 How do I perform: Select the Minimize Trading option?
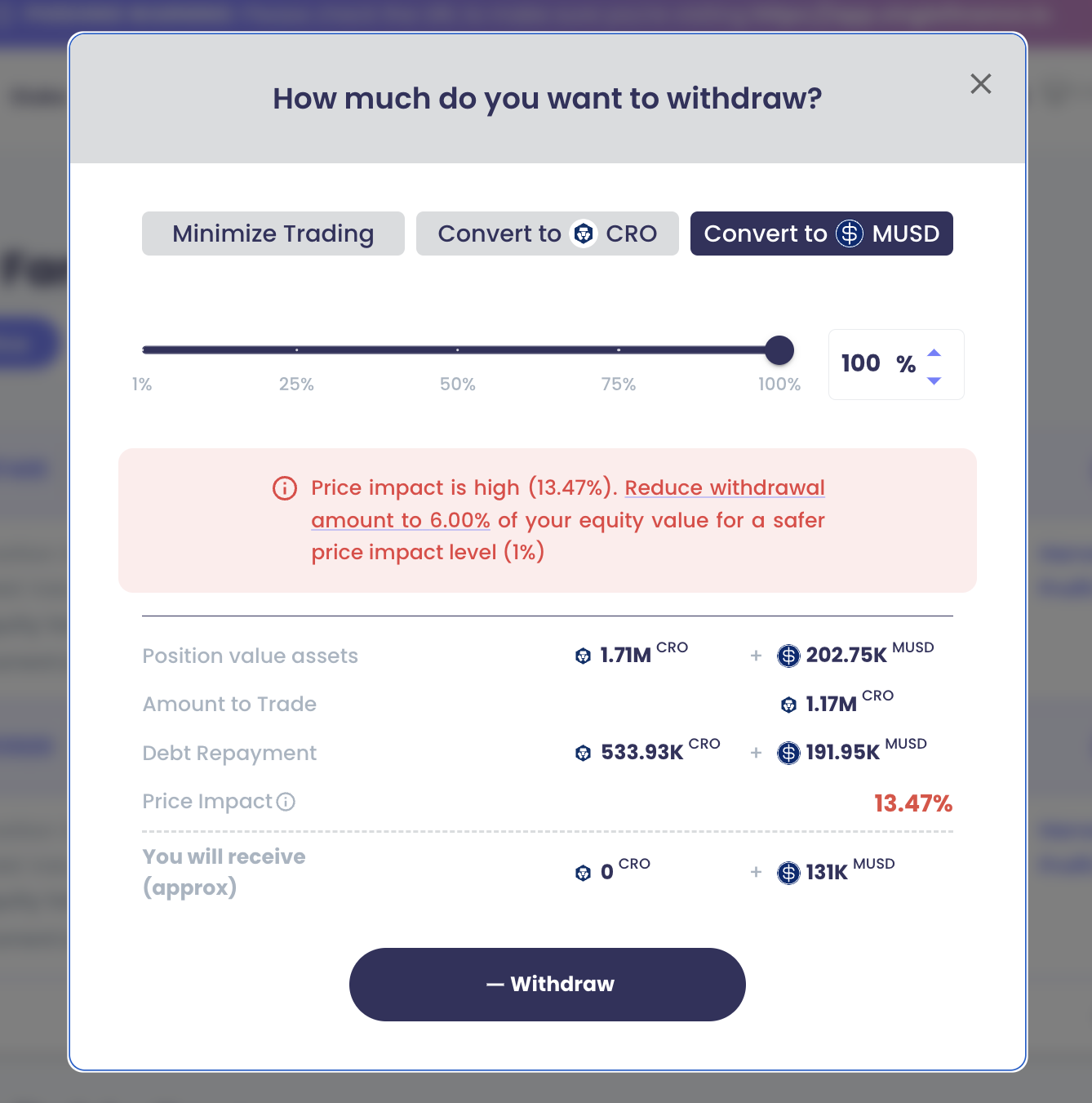tap(273, 233)
